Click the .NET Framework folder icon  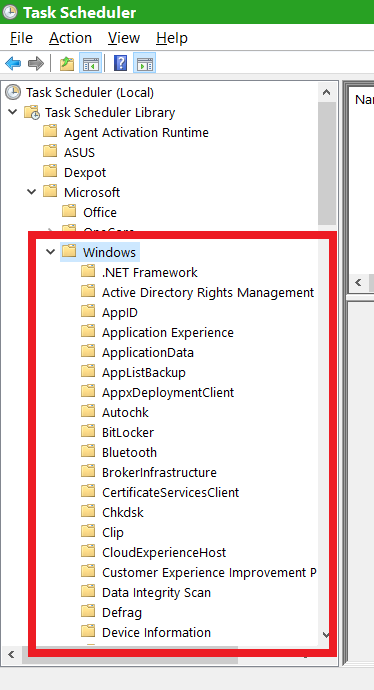[x=88, y=272]
